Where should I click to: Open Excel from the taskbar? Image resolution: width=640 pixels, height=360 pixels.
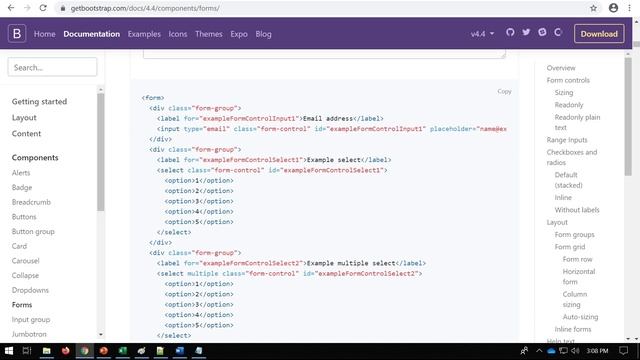(122, 351)
